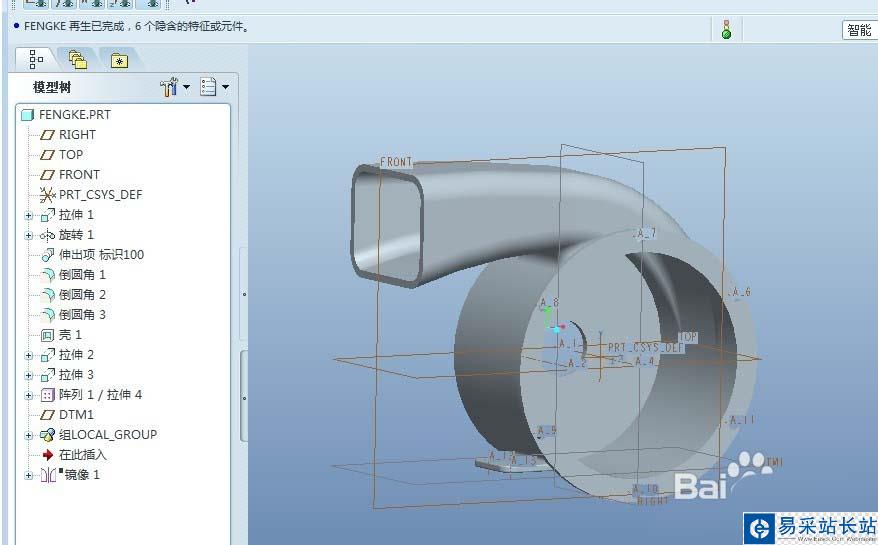Select the DTM1 datum plane icon
This screenshot has height=545, width=878.
pyautogui.click(x=48, y=415)
